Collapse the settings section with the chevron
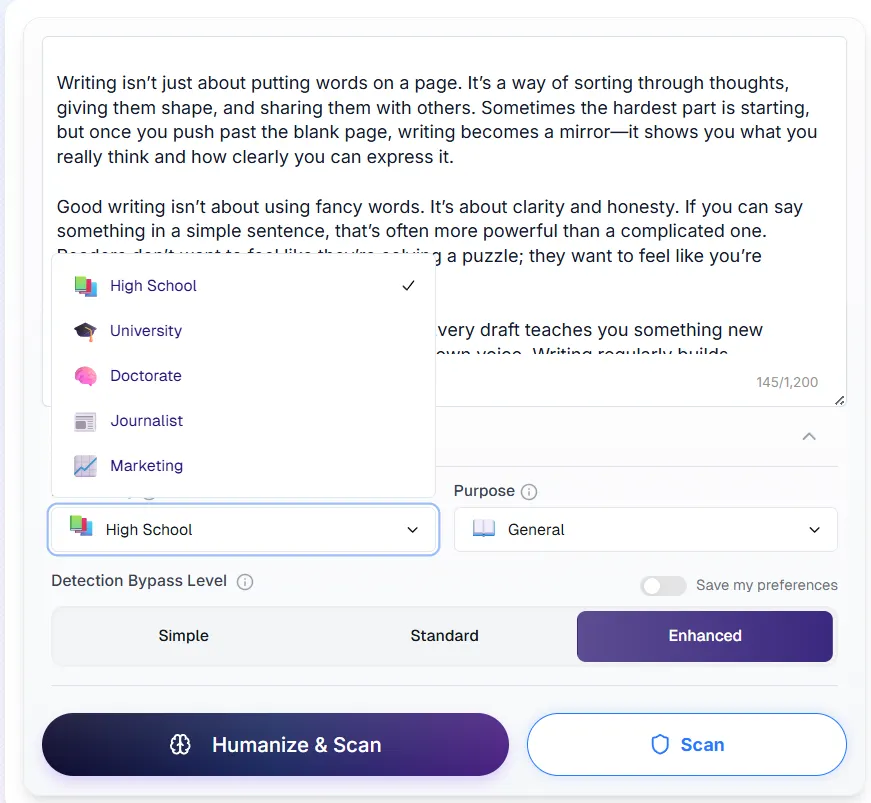 coord(809,436)
